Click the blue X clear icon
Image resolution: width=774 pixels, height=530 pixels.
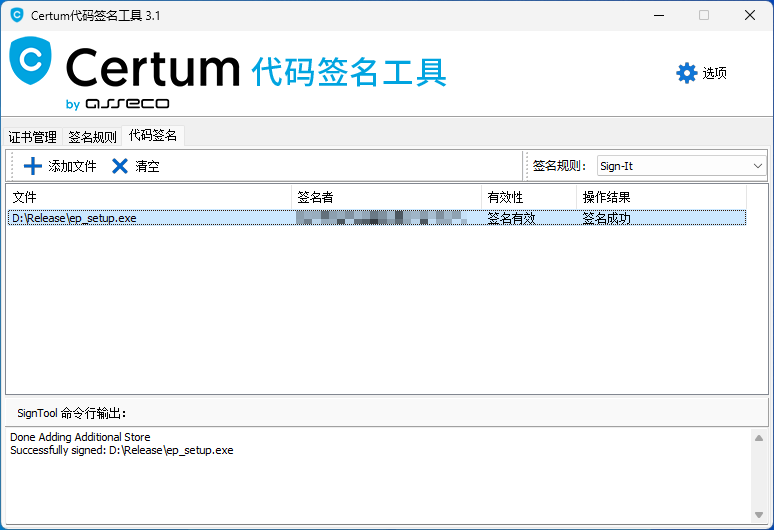pos(119,166)
